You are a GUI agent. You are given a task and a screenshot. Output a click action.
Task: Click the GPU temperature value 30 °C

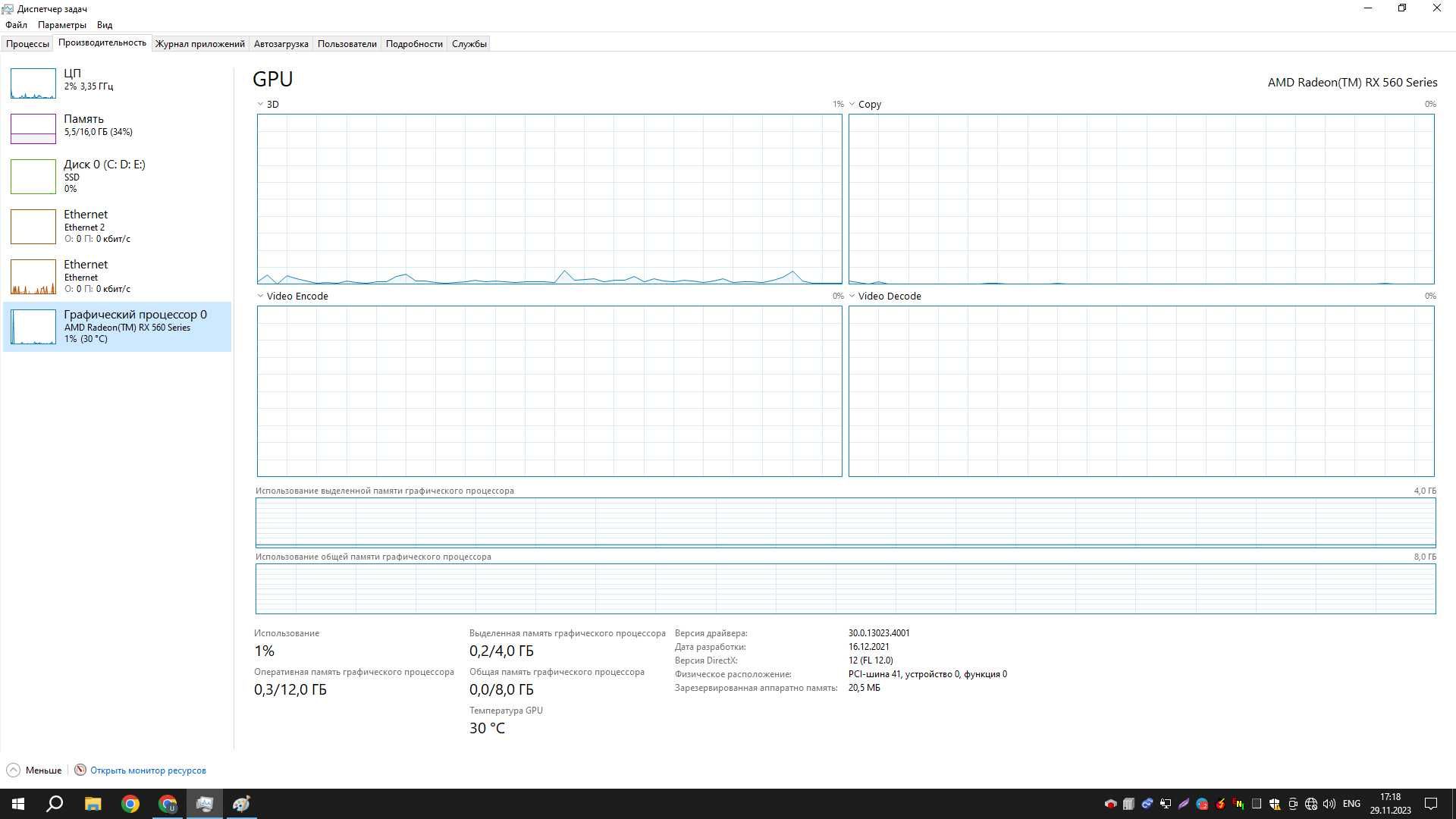pos(487,728)
